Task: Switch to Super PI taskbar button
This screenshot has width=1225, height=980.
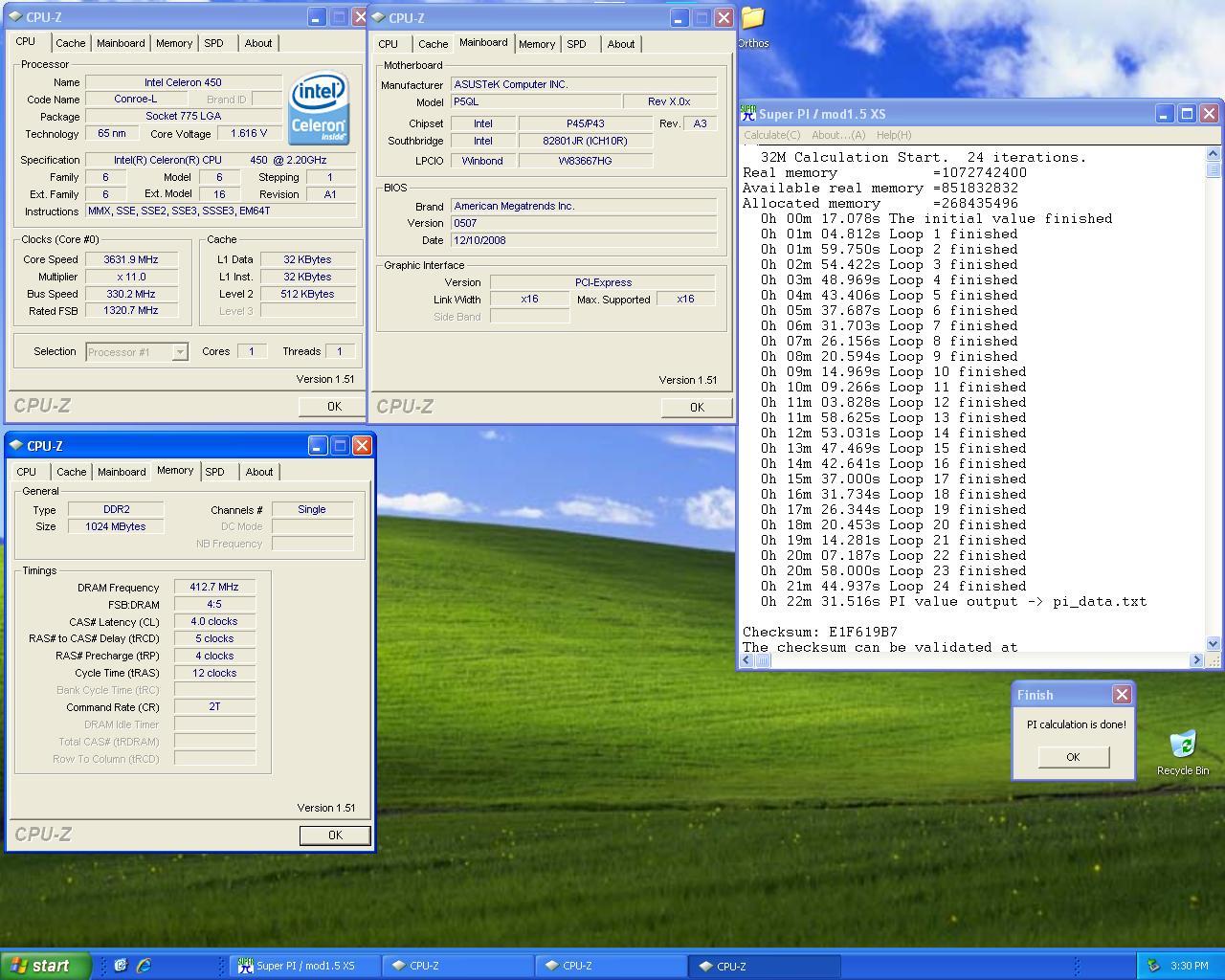Action: (x=304, y=966)
